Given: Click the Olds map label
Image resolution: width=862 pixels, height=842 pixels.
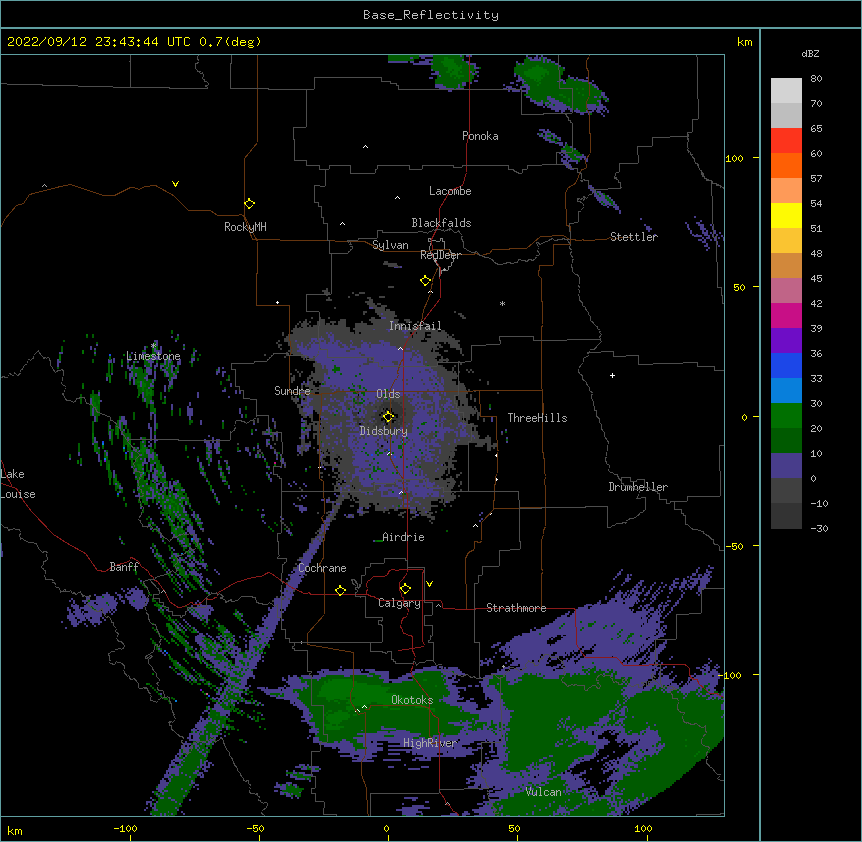Looking at the screenshot, I should click(388, 394).
